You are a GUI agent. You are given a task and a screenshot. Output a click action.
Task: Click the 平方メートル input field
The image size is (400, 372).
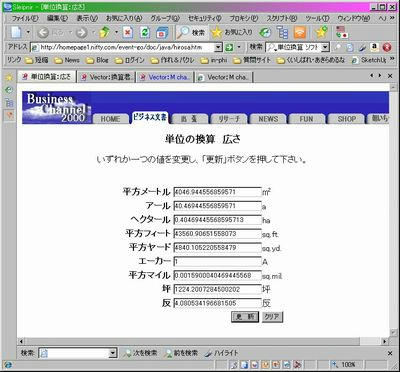point(217,192)
